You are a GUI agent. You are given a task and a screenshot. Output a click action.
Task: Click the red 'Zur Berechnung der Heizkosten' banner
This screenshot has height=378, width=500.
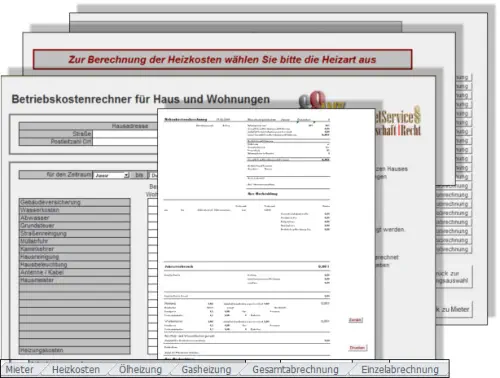point(222,60)
